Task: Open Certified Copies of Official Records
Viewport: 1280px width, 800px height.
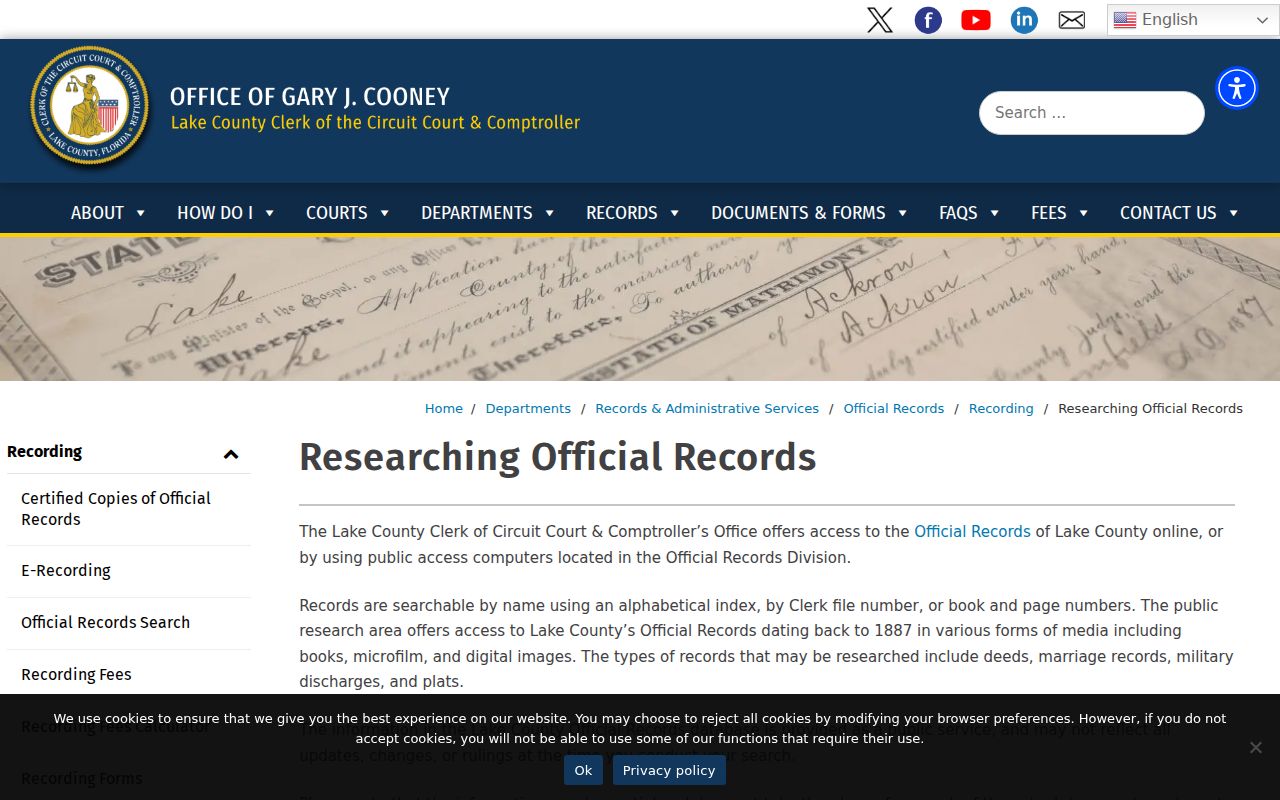Action: pos(129,509)
